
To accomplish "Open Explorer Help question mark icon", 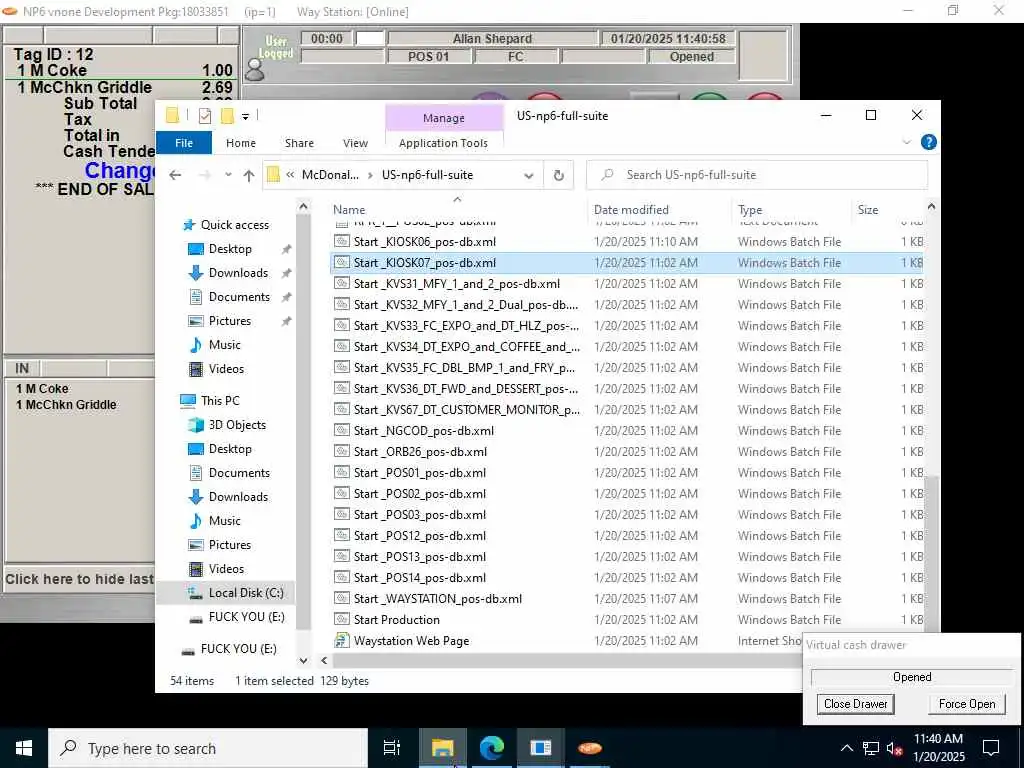I will click(x=928, y=142).
